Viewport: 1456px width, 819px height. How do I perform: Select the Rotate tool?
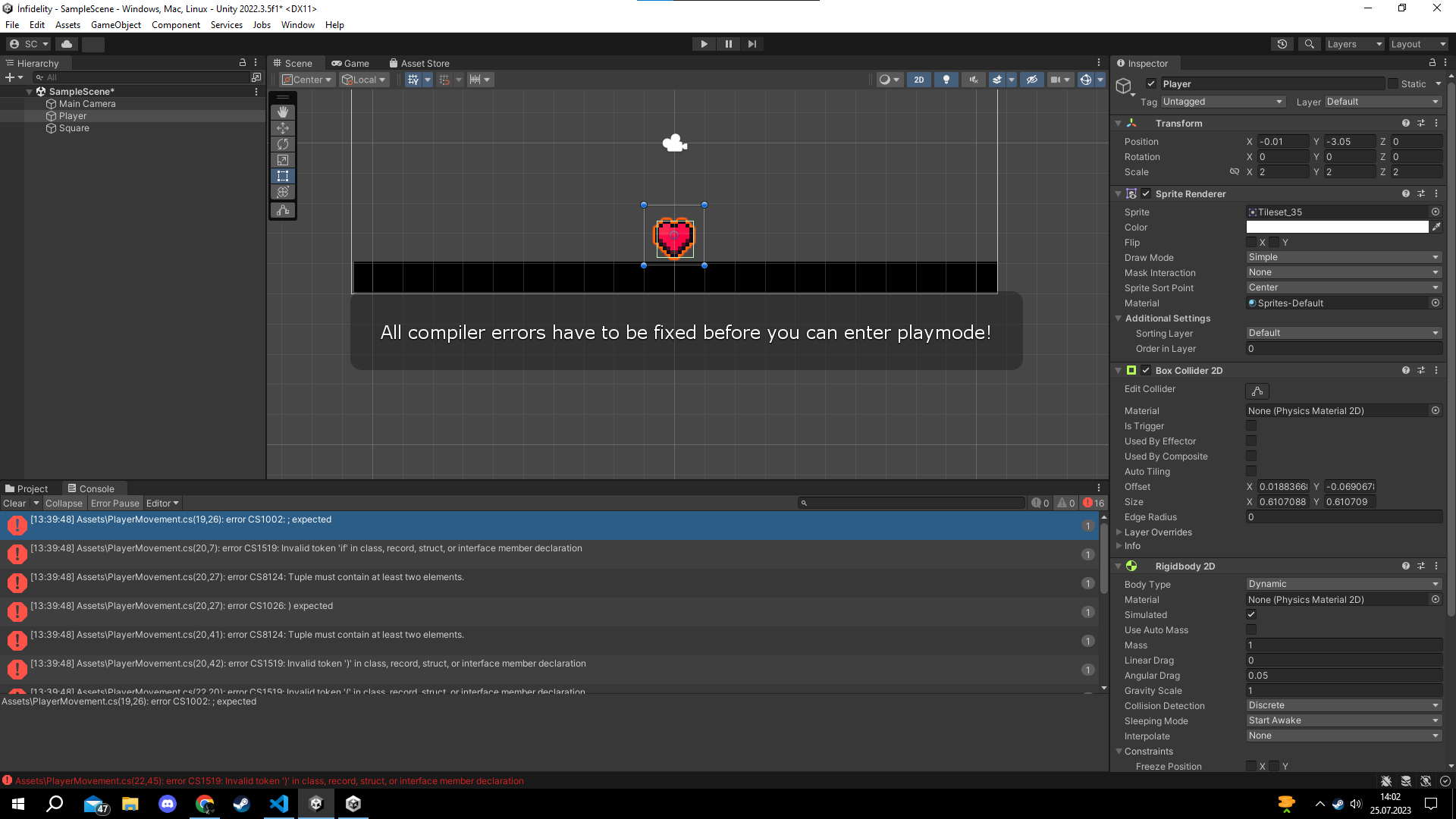[x=283, y=144]
